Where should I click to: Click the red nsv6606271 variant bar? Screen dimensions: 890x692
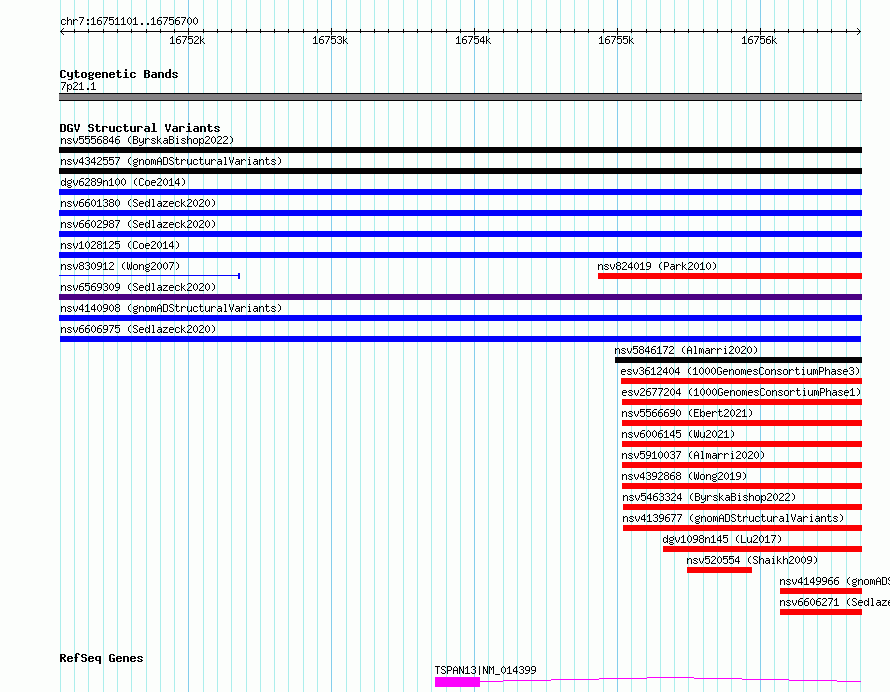point(821,612)
